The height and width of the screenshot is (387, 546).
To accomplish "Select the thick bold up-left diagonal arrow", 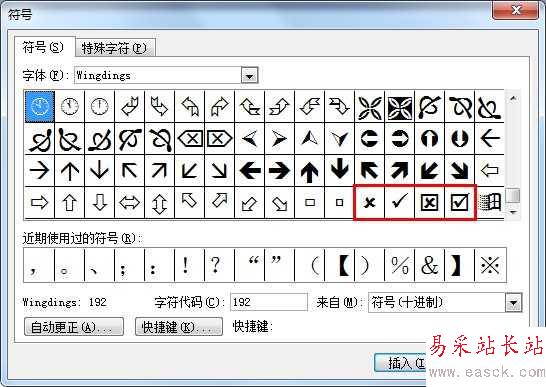I will (x=369, y=170).
